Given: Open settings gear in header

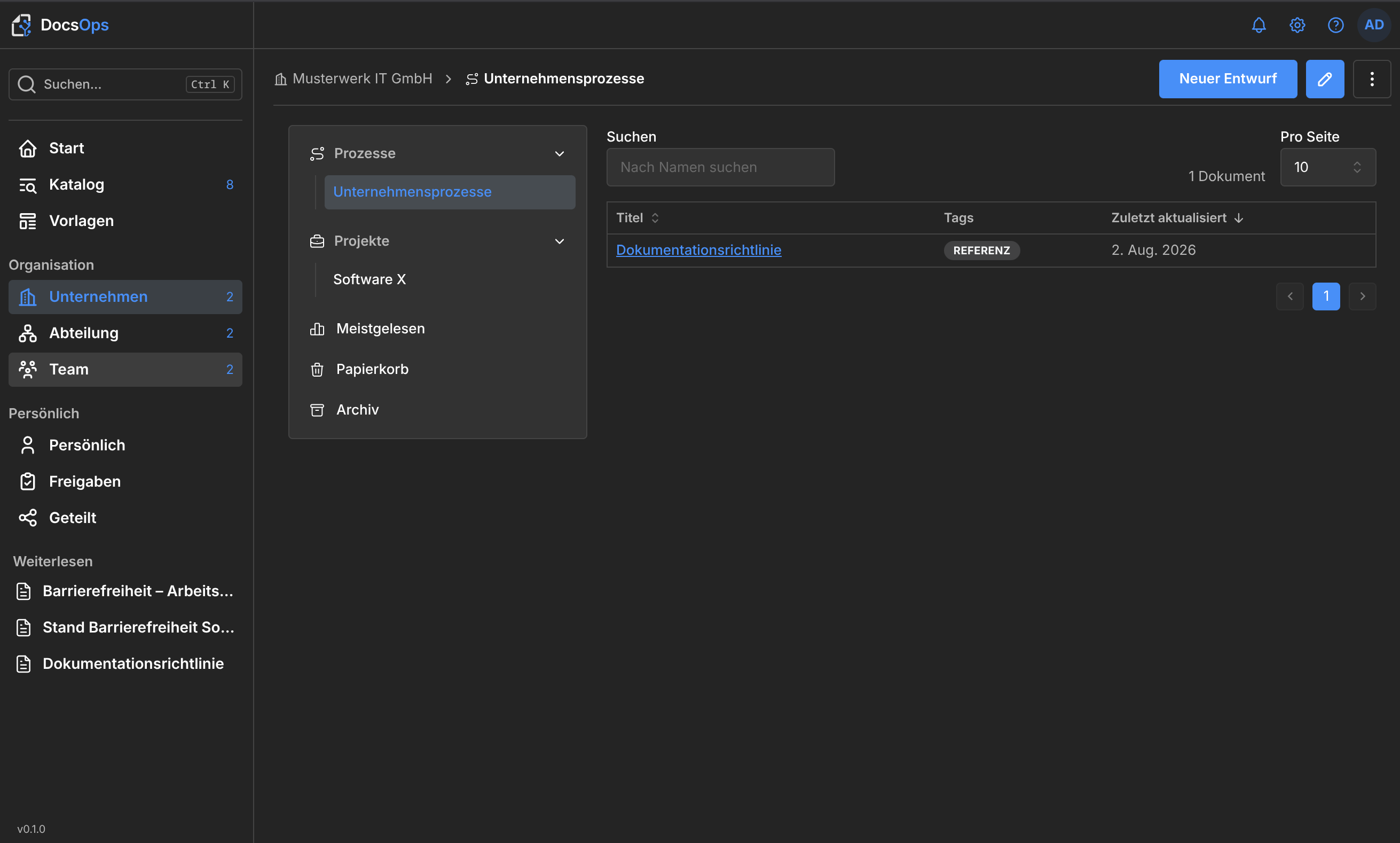Looking at the screenshot, I should [x=1297, y=25].
